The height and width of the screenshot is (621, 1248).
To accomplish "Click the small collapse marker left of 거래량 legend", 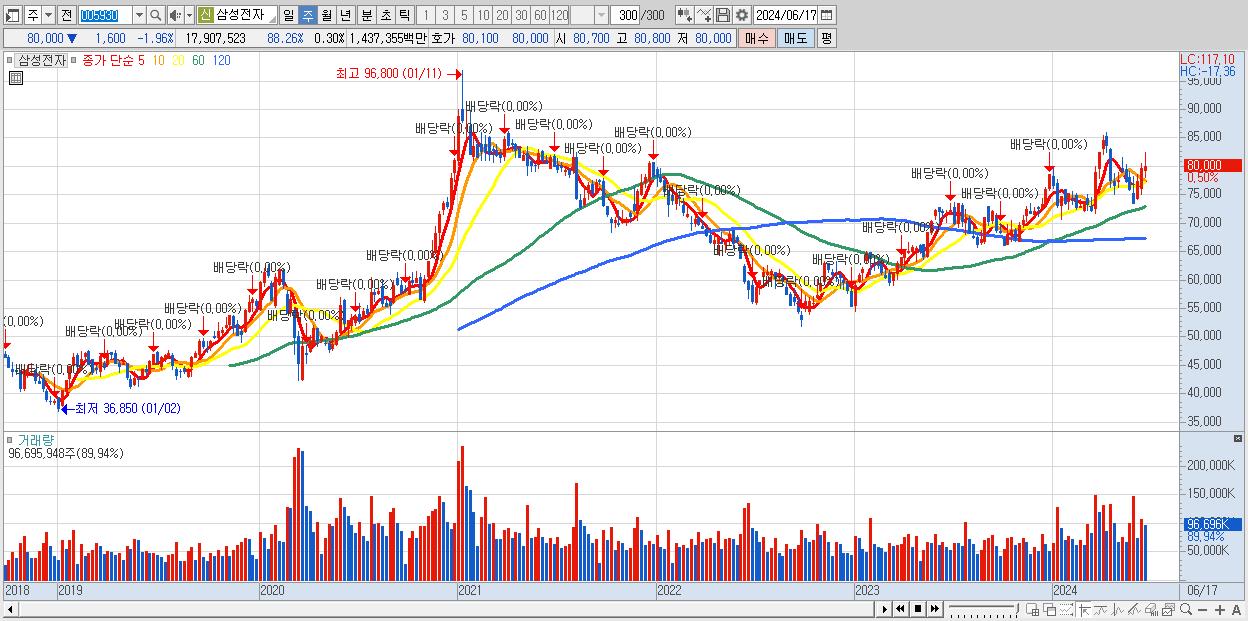I will [x=9, y=439].
